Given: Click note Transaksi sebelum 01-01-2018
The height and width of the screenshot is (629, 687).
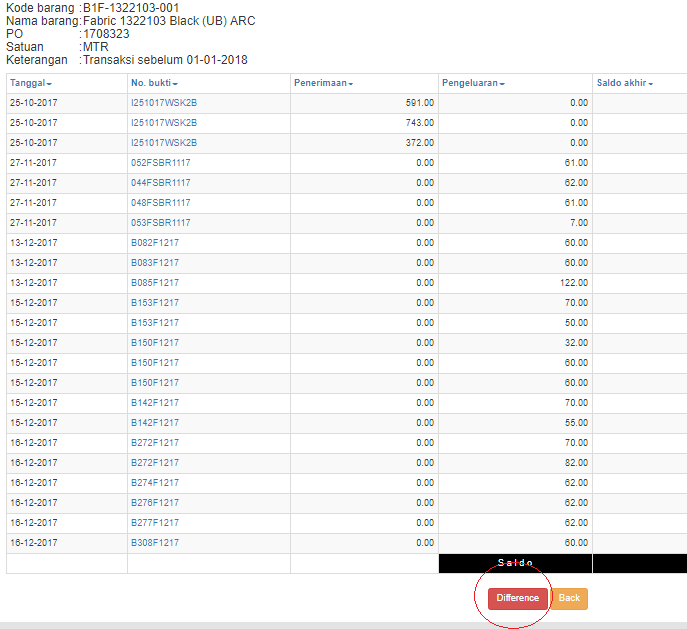Looking at the screenshot, I should coord(165,60).
